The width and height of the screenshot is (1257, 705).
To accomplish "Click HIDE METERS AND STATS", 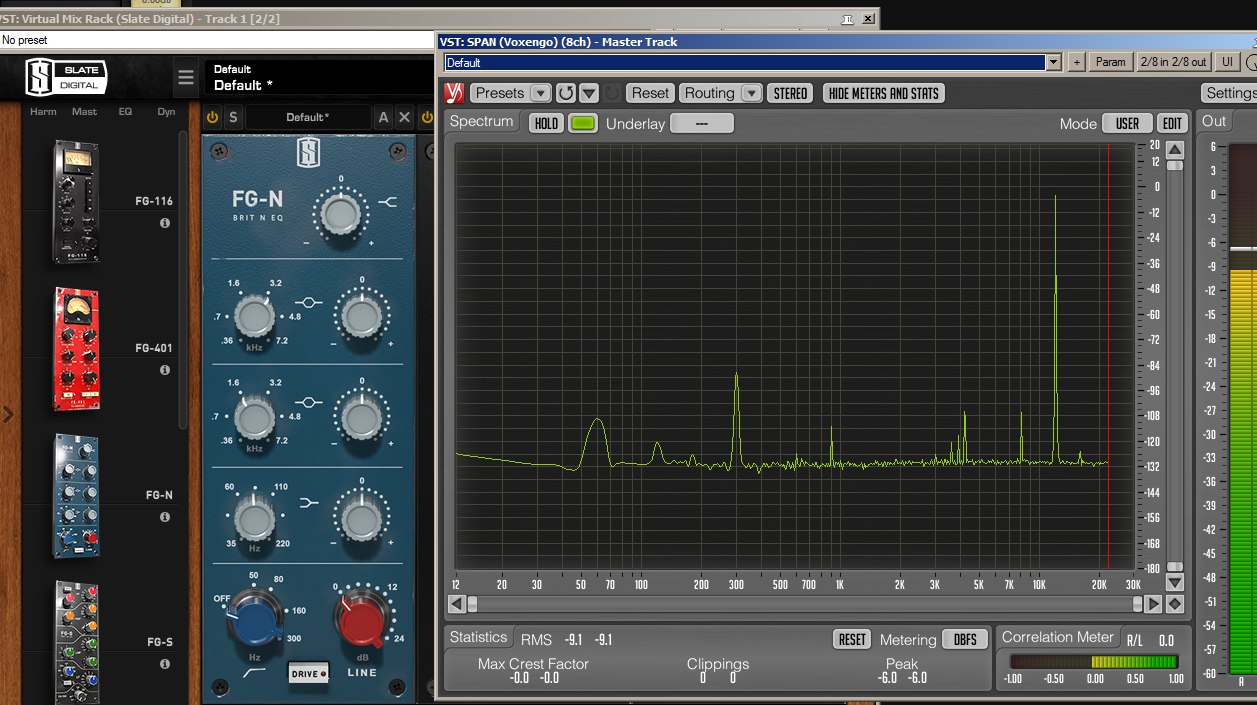I will [884, 93].
